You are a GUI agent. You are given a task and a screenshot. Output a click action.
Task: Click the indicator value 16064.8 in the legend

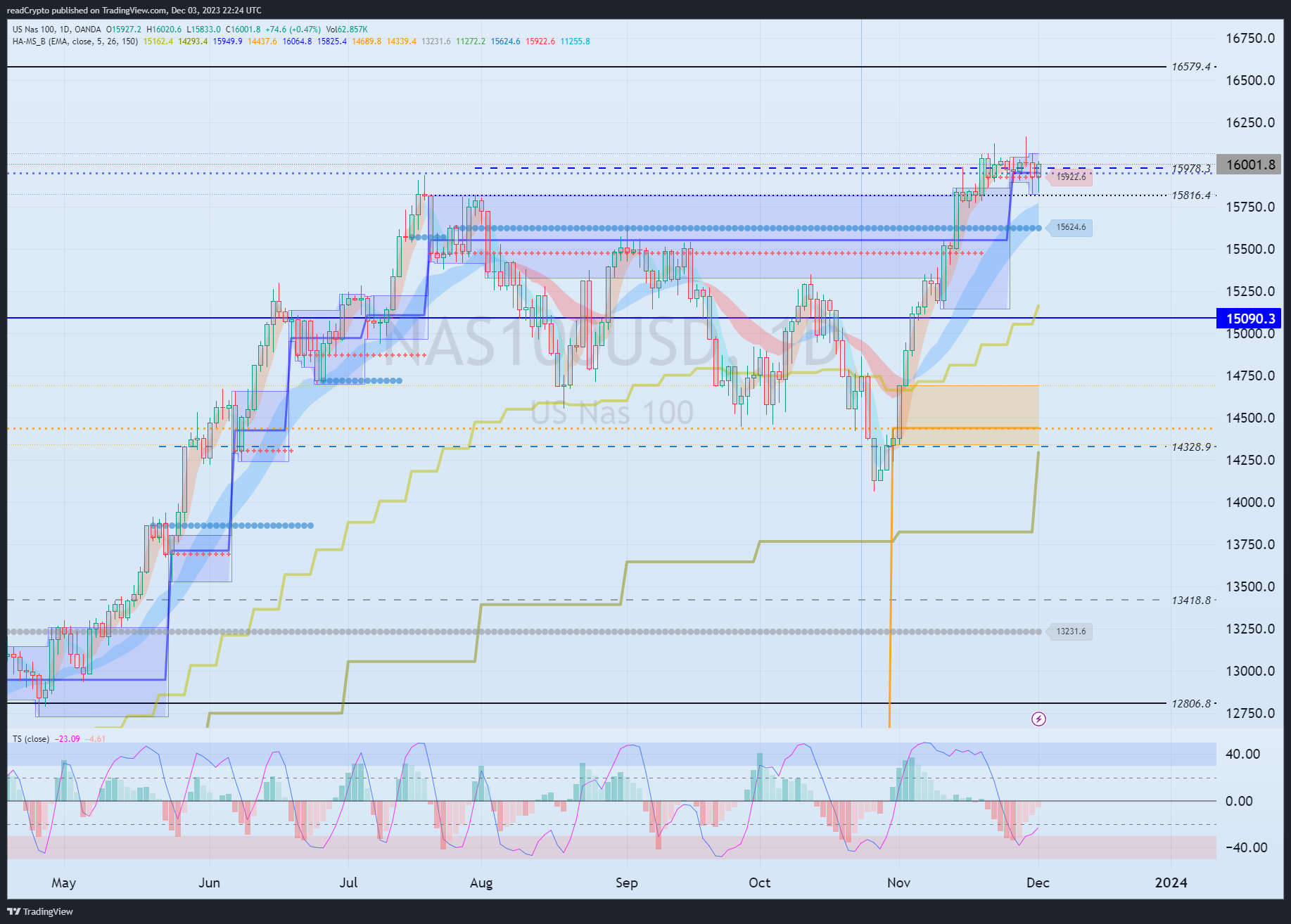click(297, 41)
